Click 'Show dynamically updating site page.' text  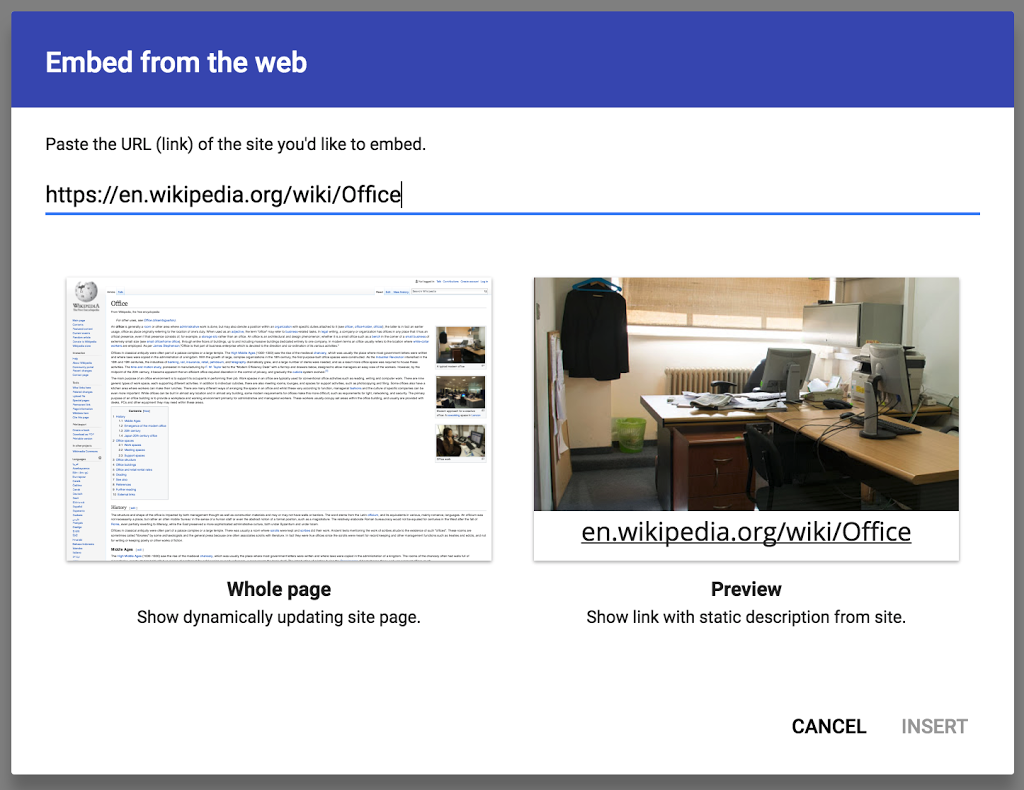(x=279, y=618)
